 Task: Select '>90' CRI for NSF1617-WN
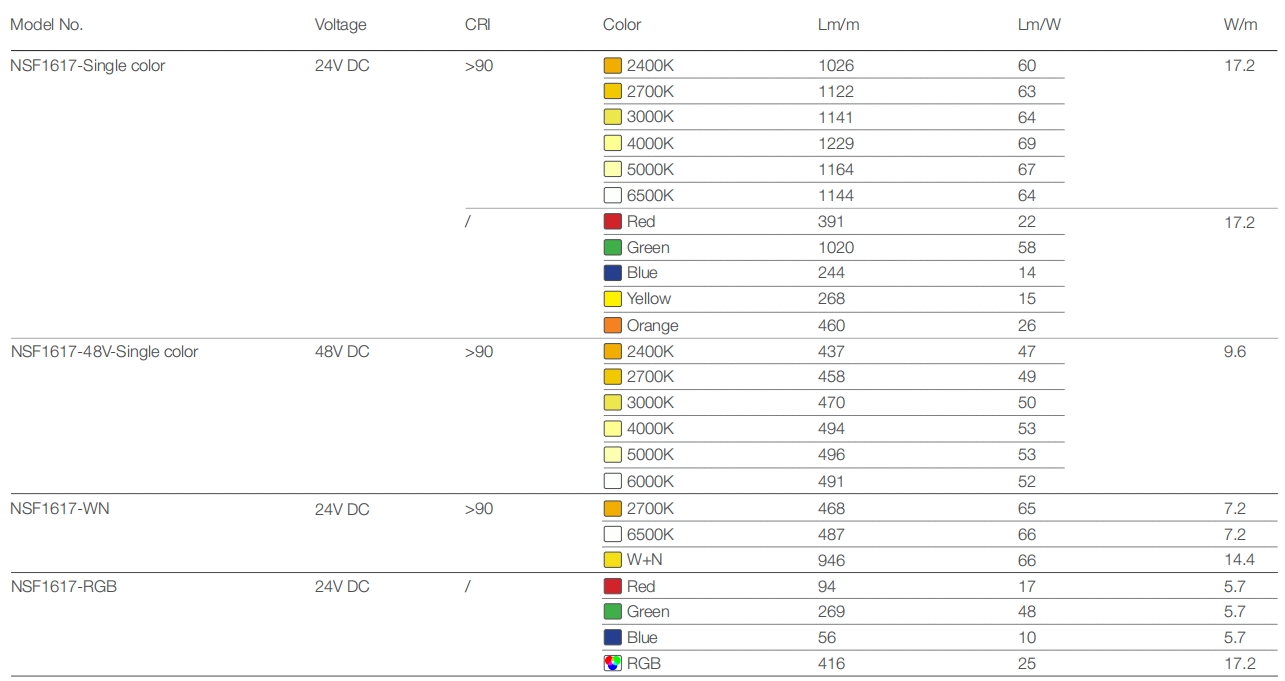coord(479,509)
